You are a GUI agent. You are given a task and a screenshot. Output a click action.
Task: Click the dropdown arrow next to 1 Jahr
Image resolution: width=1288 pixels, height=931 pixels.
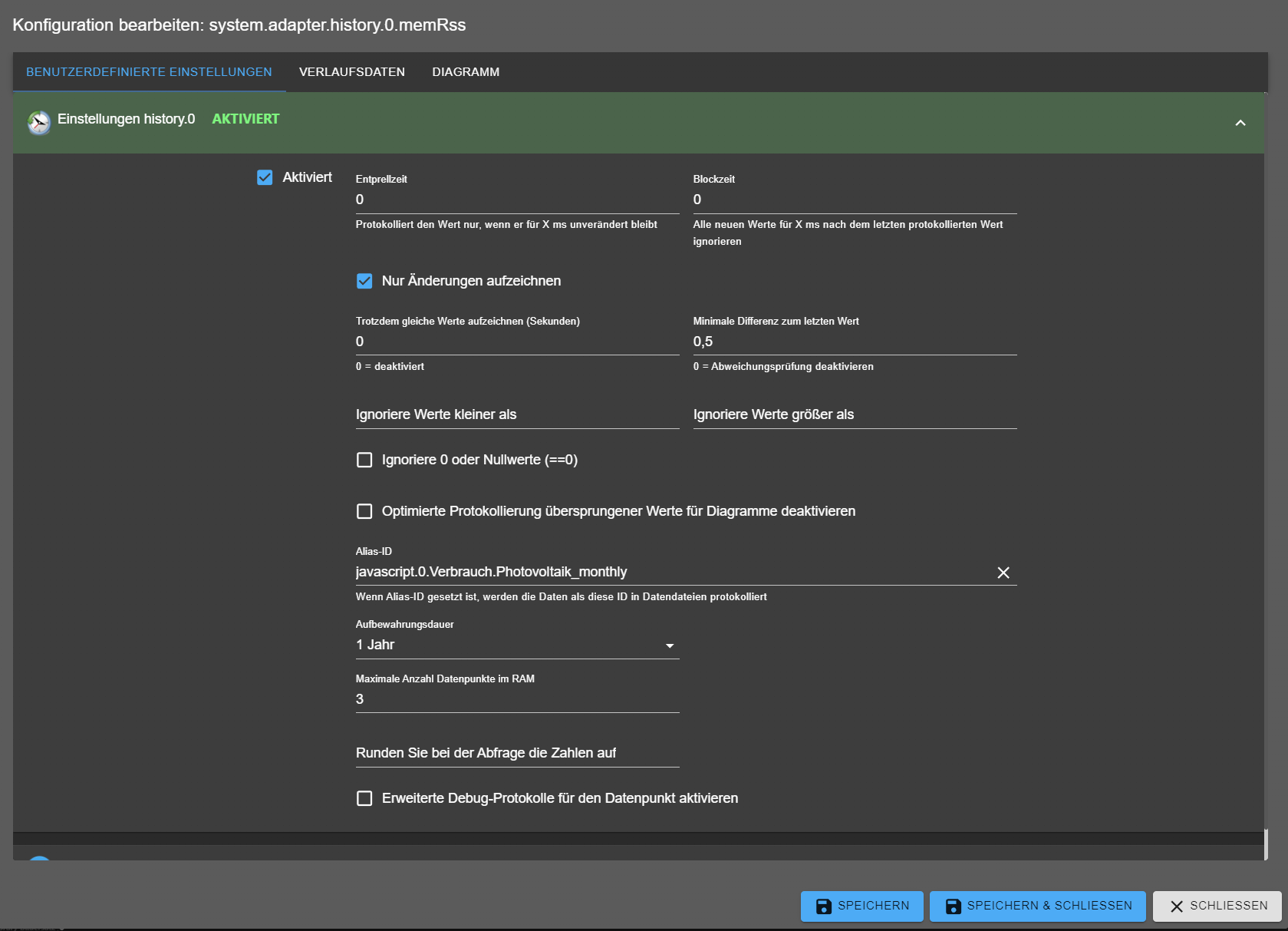670,646
